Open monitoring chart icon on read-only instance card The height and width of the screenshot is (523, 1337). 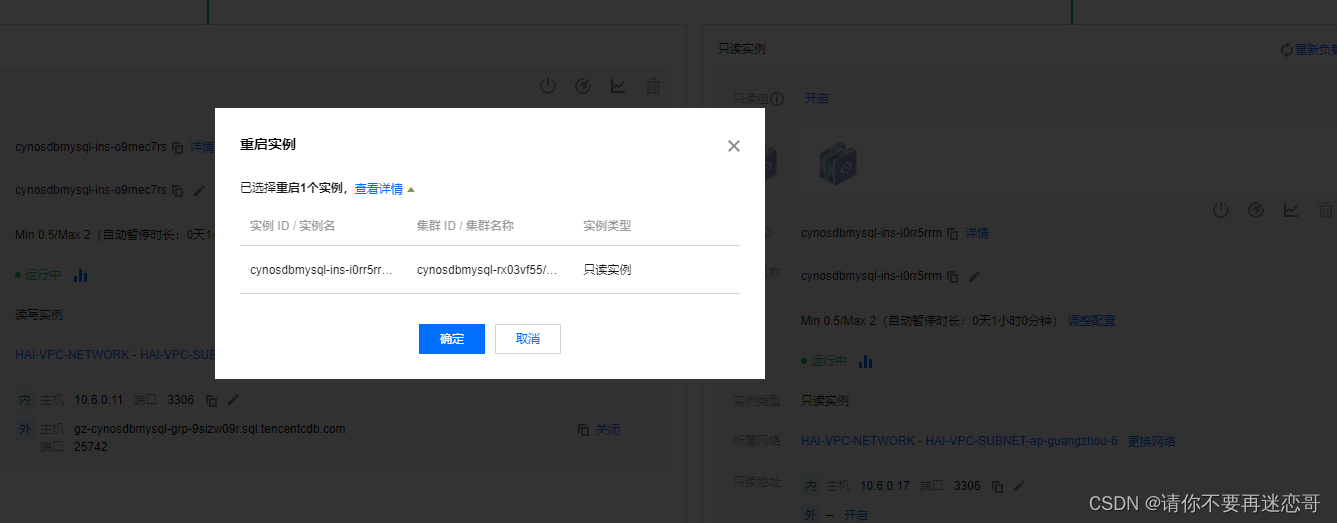point(1291,210)
